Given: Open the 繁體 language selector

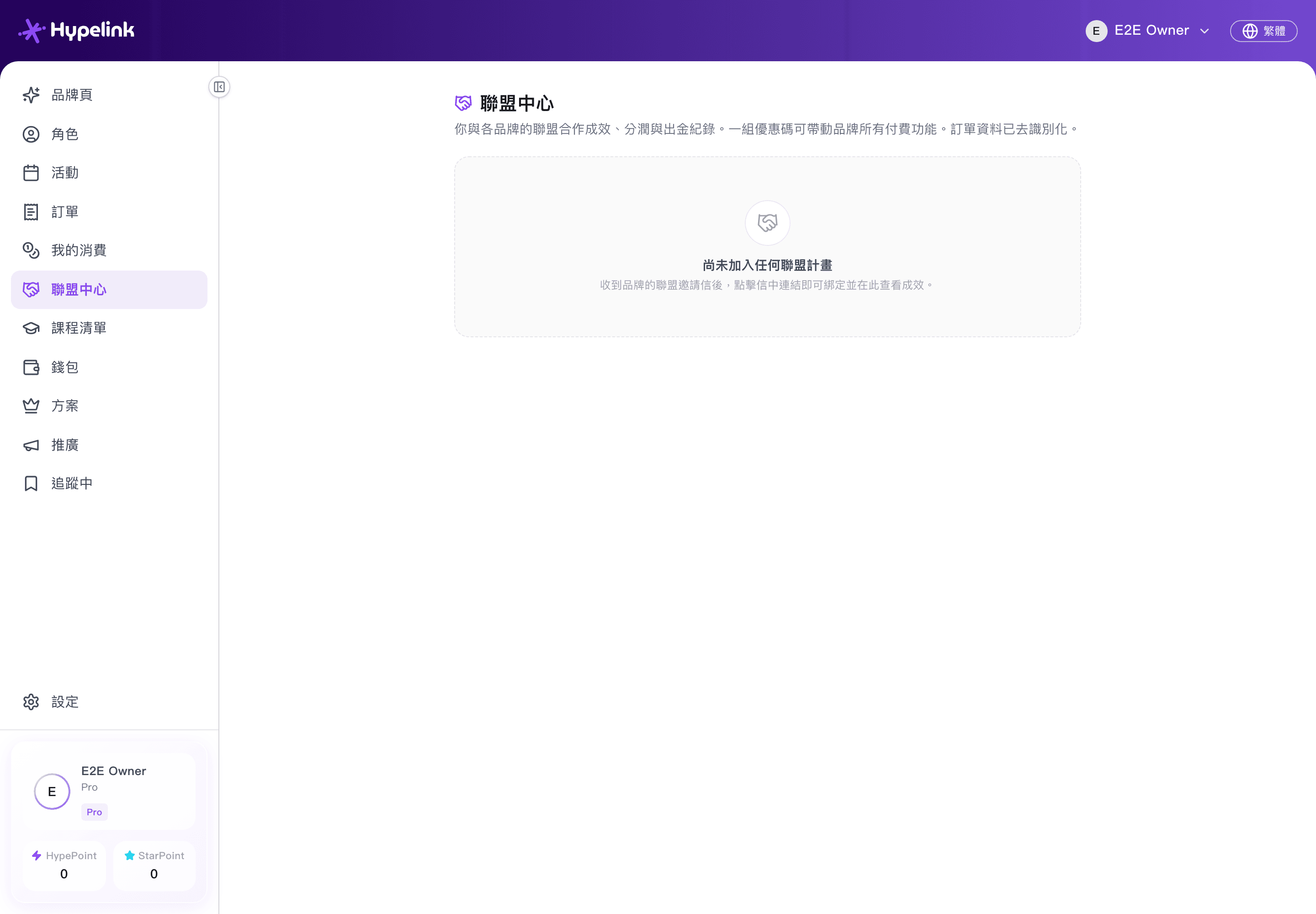Looking at the screenshot, I should click(x=1264, y=31).
